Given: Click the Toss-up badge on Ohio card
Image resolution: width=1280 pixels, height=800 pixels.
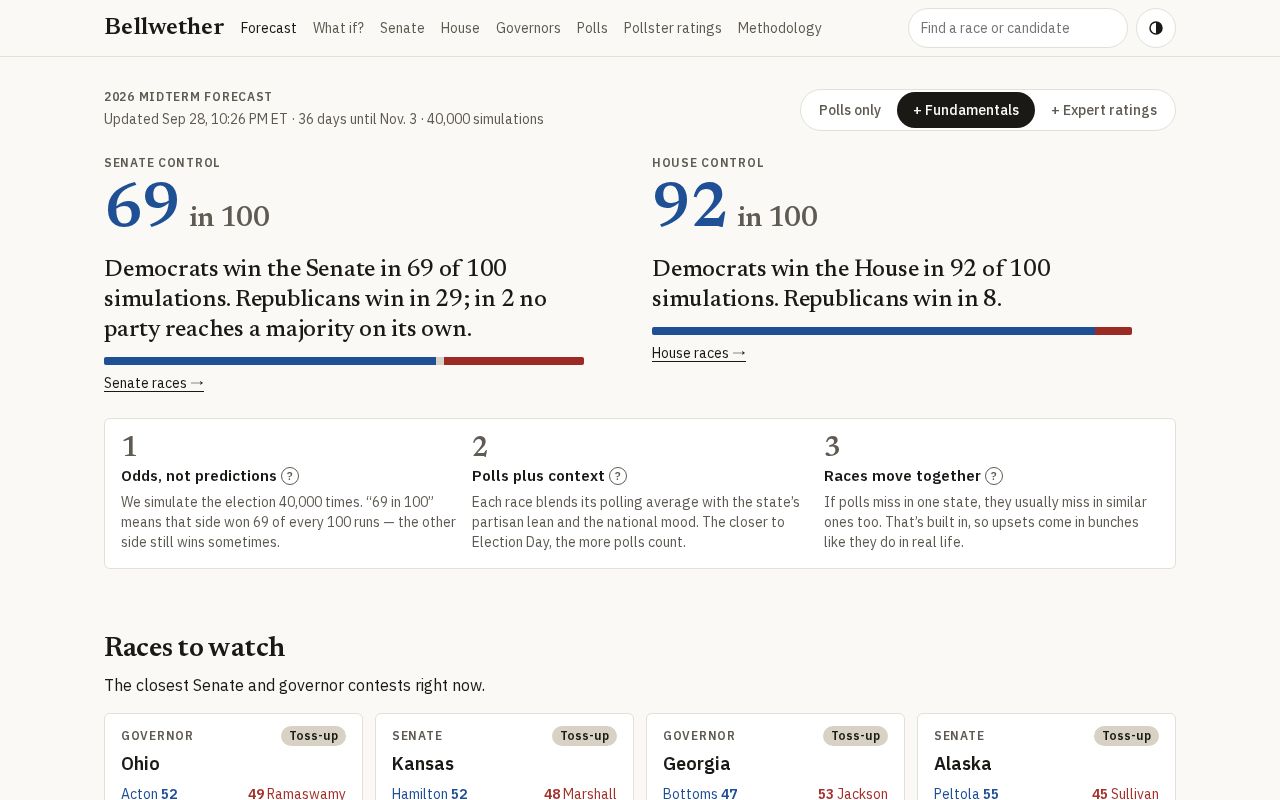Looking at the screenshot, I should (x=314, y=736).
